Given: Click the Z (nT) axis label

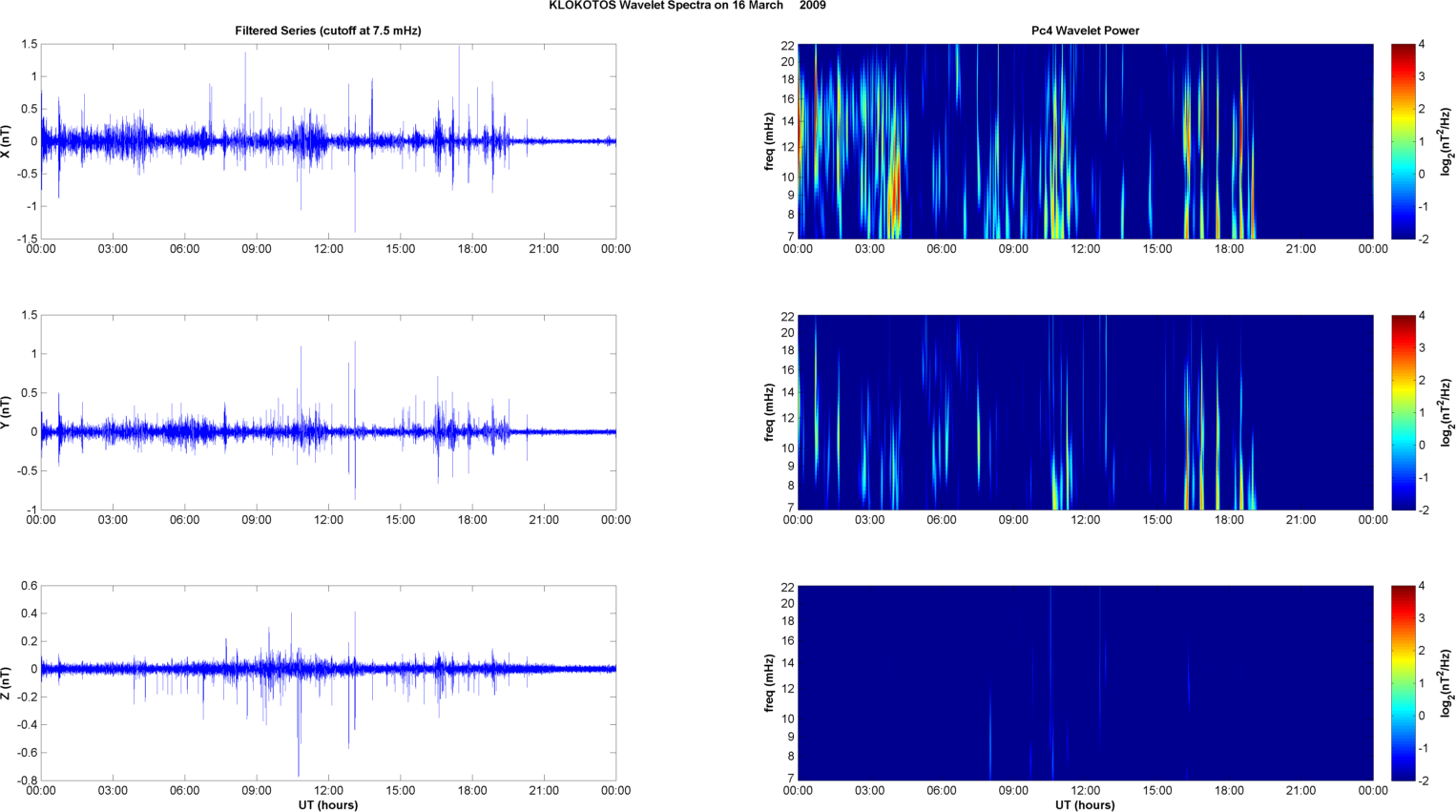Looking at the screenshot, I should [x=7, y=683].
